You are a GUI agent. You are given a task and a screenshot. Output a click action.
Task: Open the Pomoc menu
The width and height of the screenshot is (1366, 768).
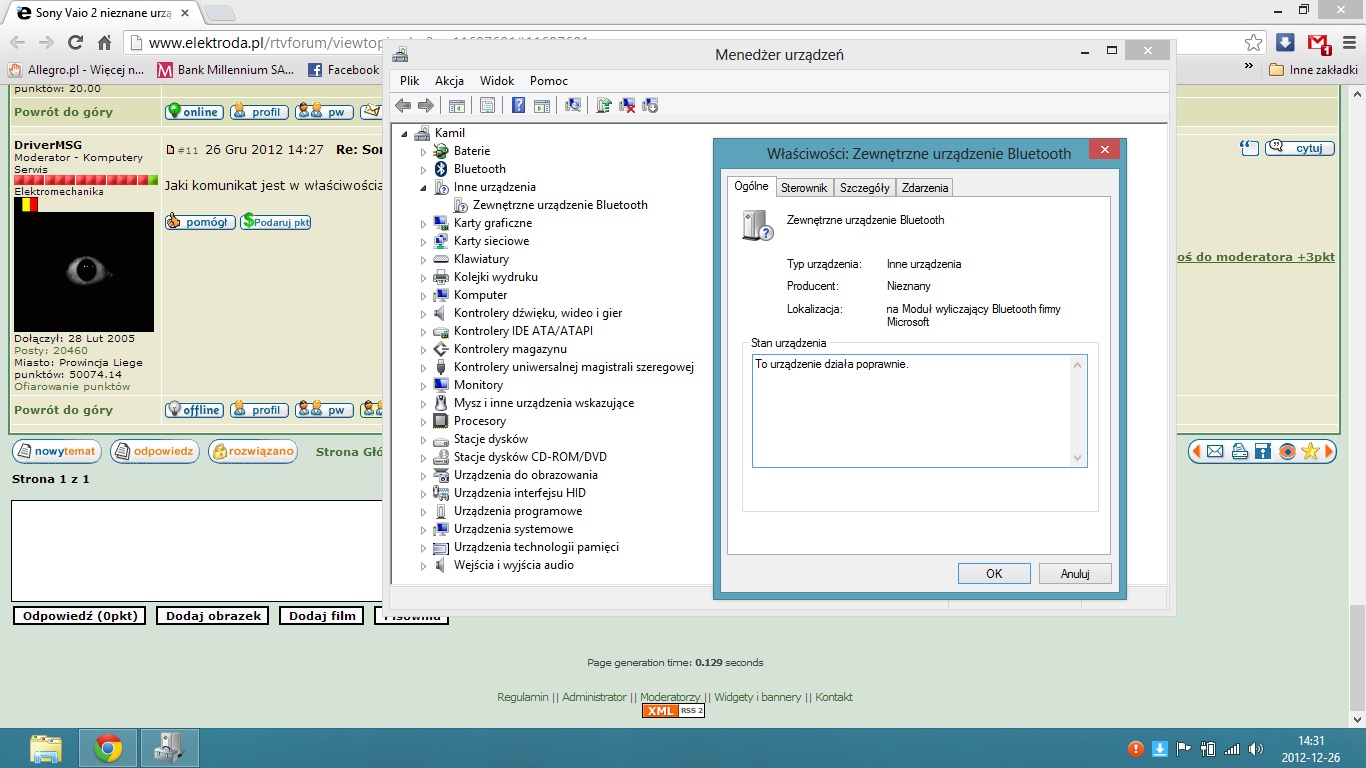[x=549, y=81]
